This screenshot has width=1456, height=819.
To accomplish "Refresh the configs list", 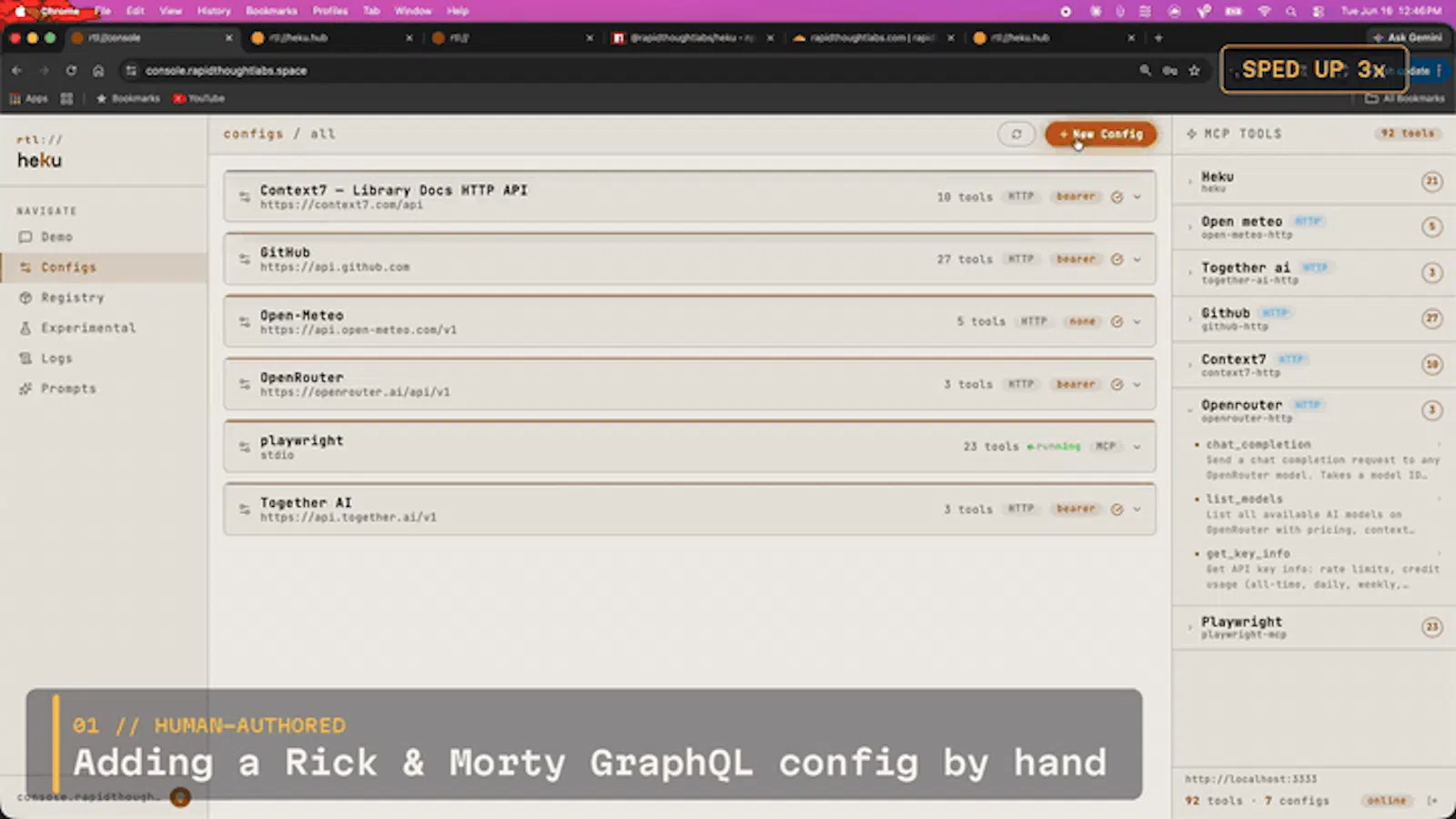I will click(1016, 134).
